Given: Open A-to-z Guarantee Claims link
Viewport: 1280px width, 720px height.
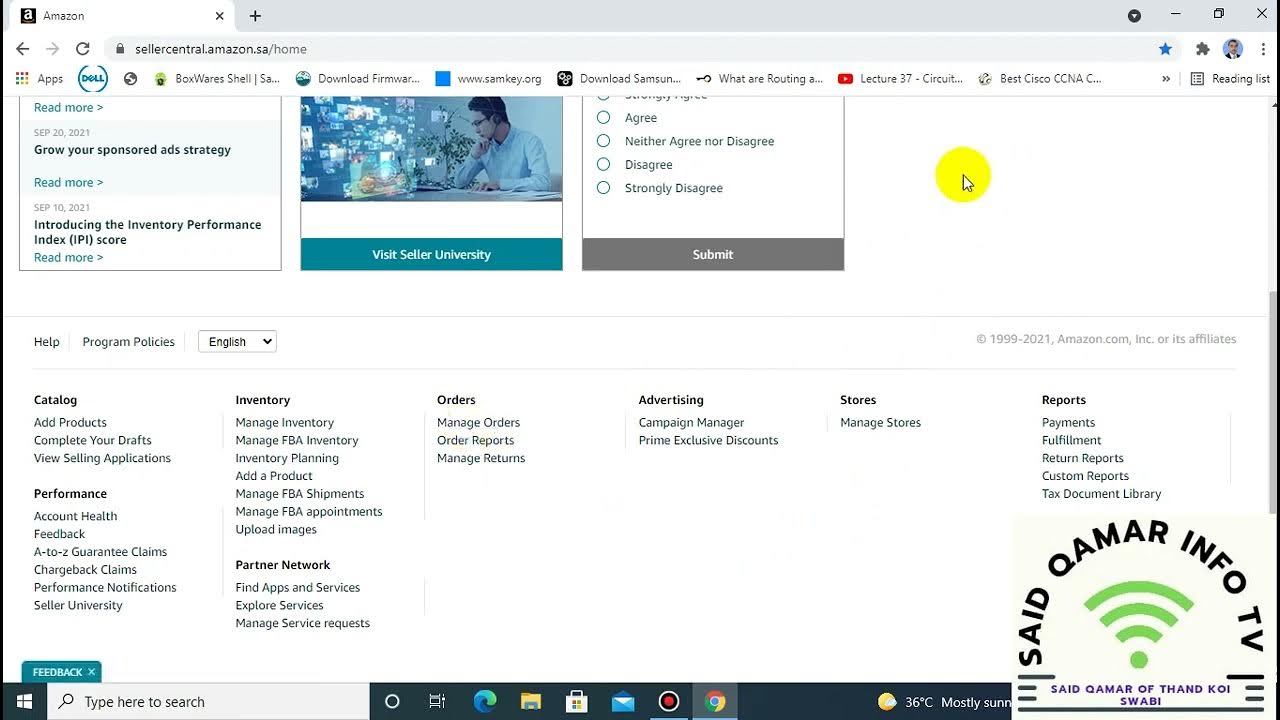Looking at the screenshot, I should [100, 551].
